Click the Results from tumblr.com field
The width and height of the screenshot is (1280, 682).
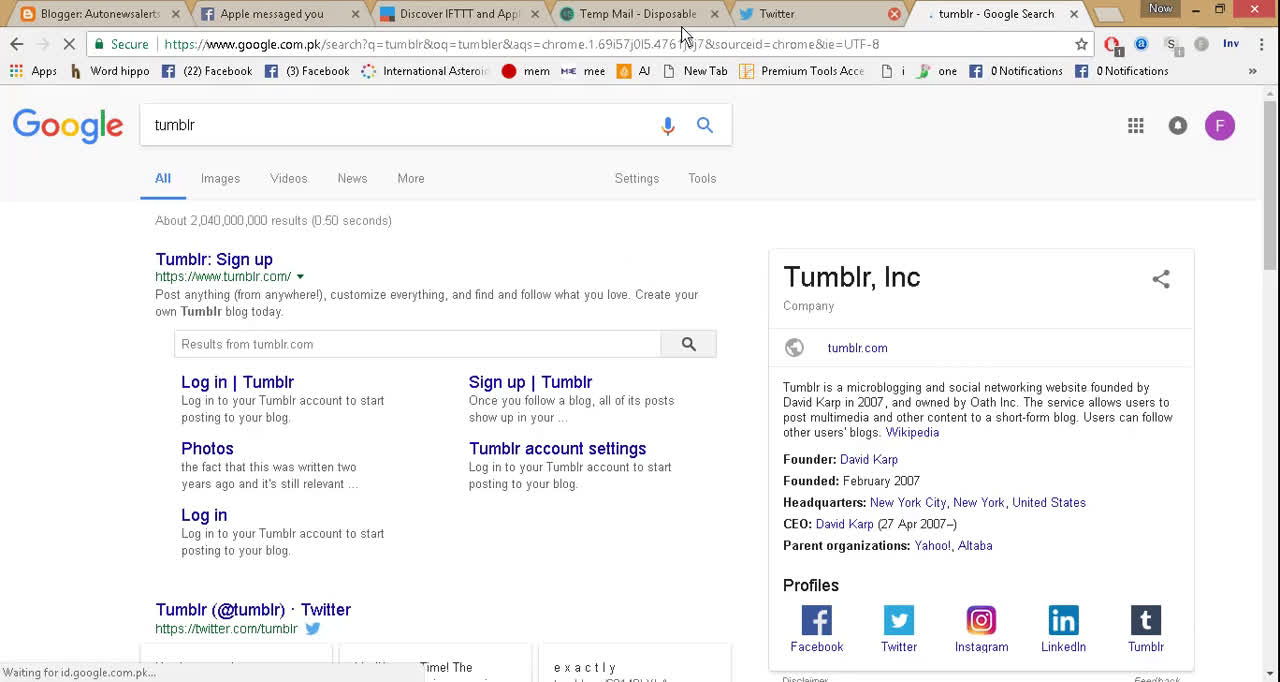pyautogui.click(x=417, y=344)
